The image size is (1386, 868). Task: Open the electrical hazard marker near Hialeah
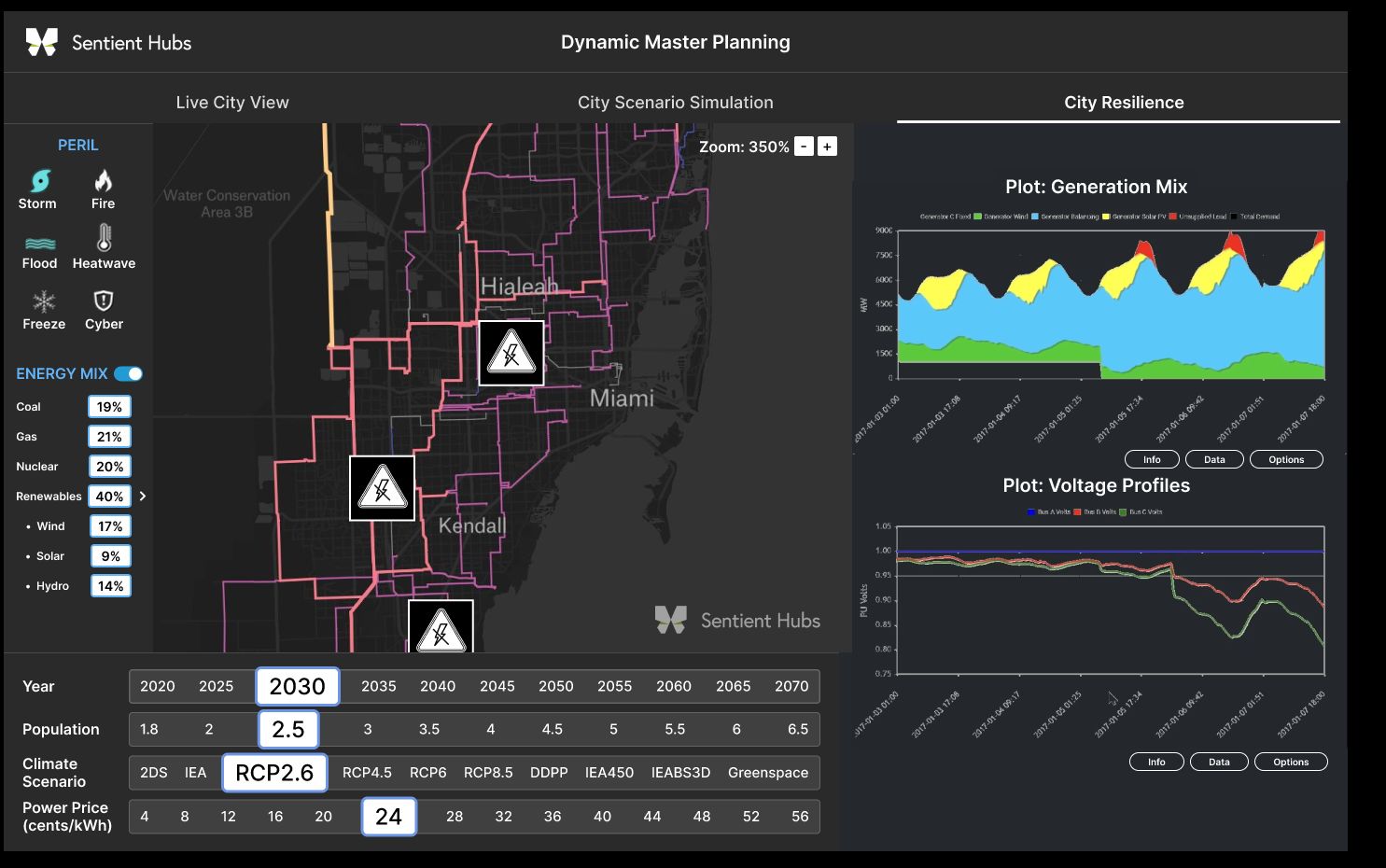[511, 354]
